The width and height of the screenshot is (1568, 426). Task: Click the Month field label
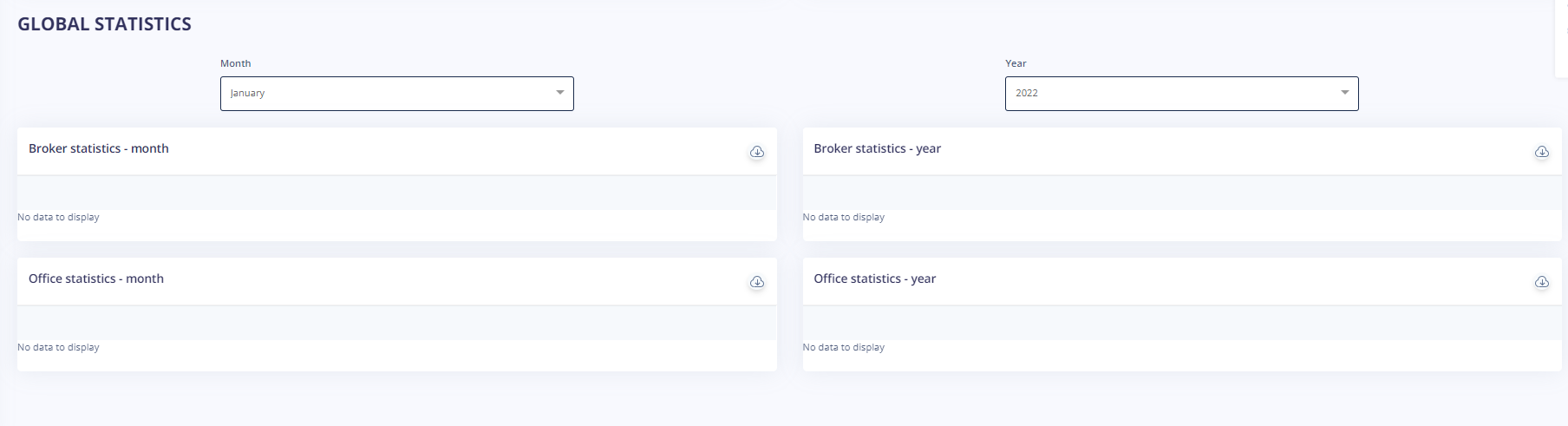236,63
